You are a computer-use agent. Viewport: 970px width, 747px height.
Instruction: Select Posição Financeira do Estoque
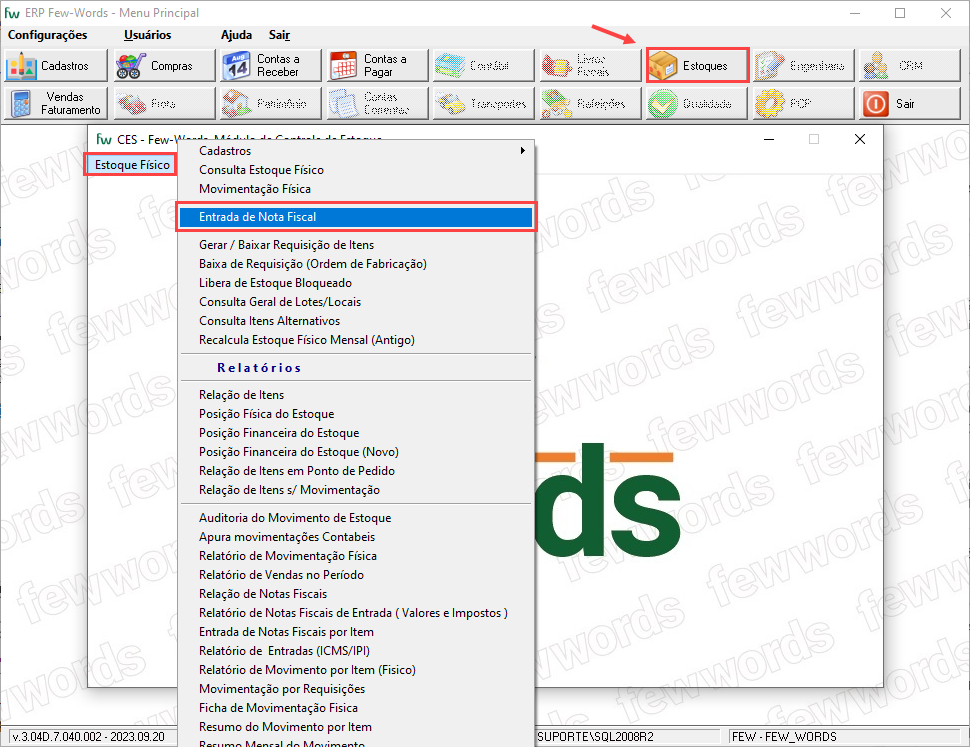356,433
